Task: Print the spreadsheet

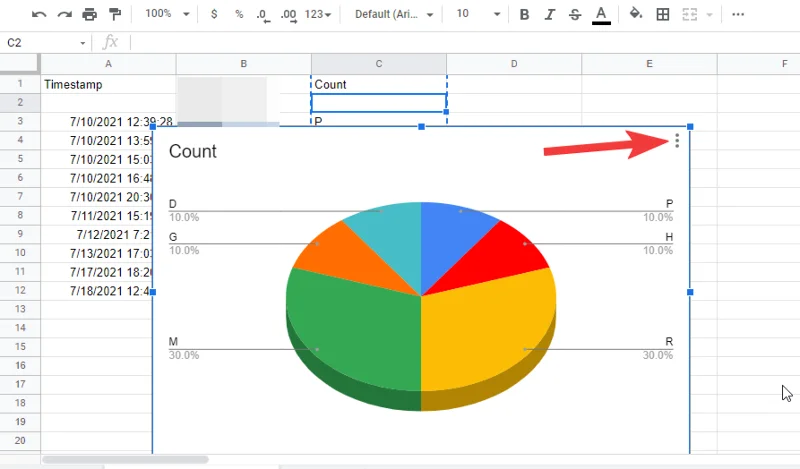Action: (x=89, y=14)
